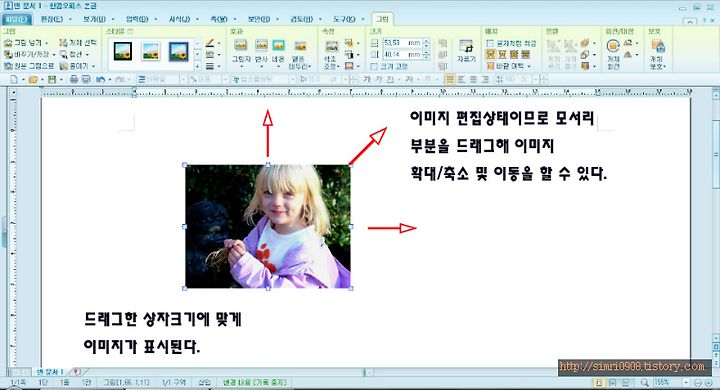Click the print preview toolbar icon
Viewport: 720px width, 390px height.
[86, 79]
